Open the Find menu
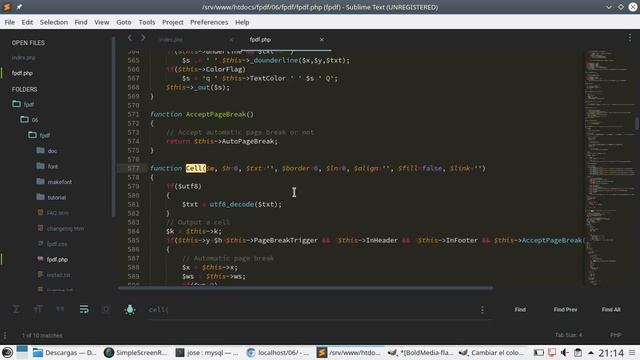 tap(81, 22)
